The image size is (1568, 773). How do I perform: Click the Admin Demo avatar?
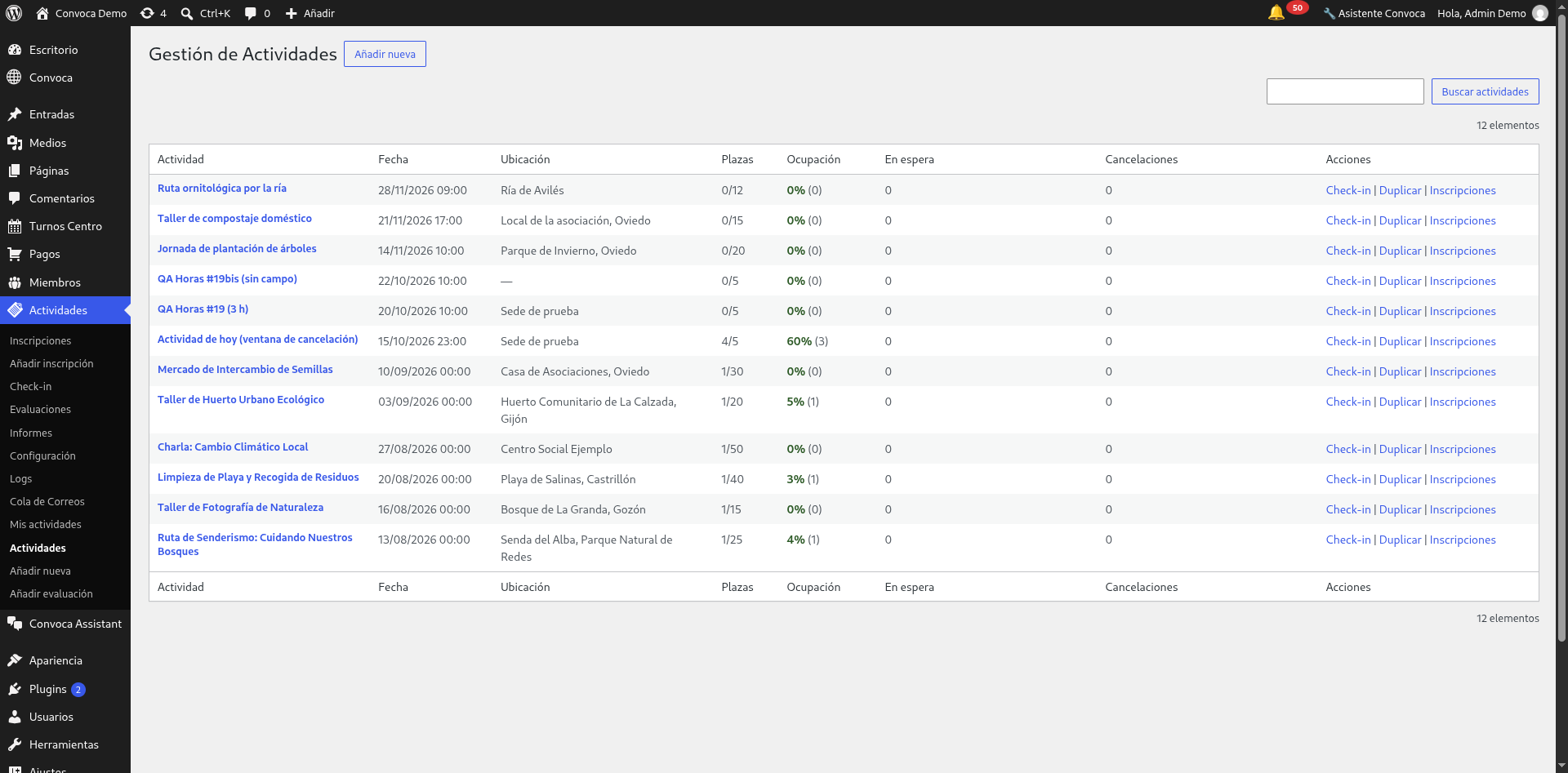point(1540,13)
